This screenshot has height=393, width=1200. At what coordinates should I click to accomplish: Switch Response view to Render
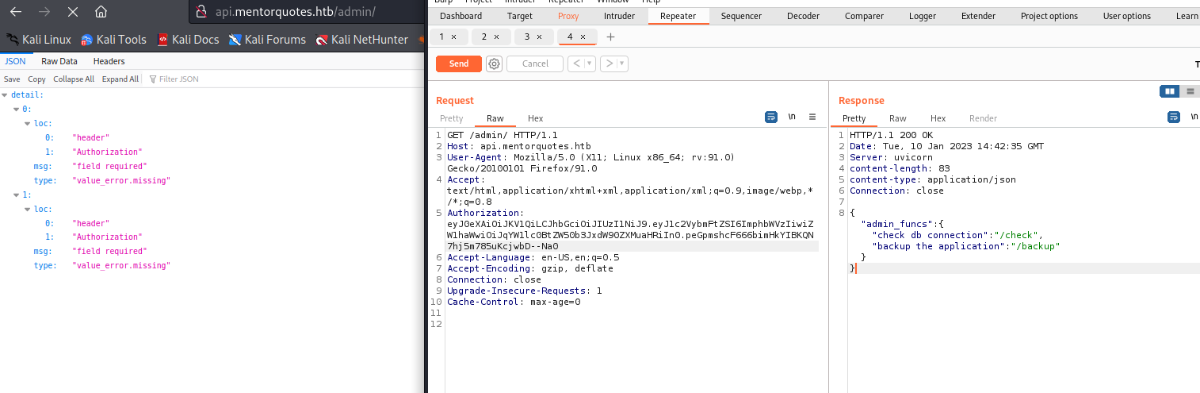983,118
